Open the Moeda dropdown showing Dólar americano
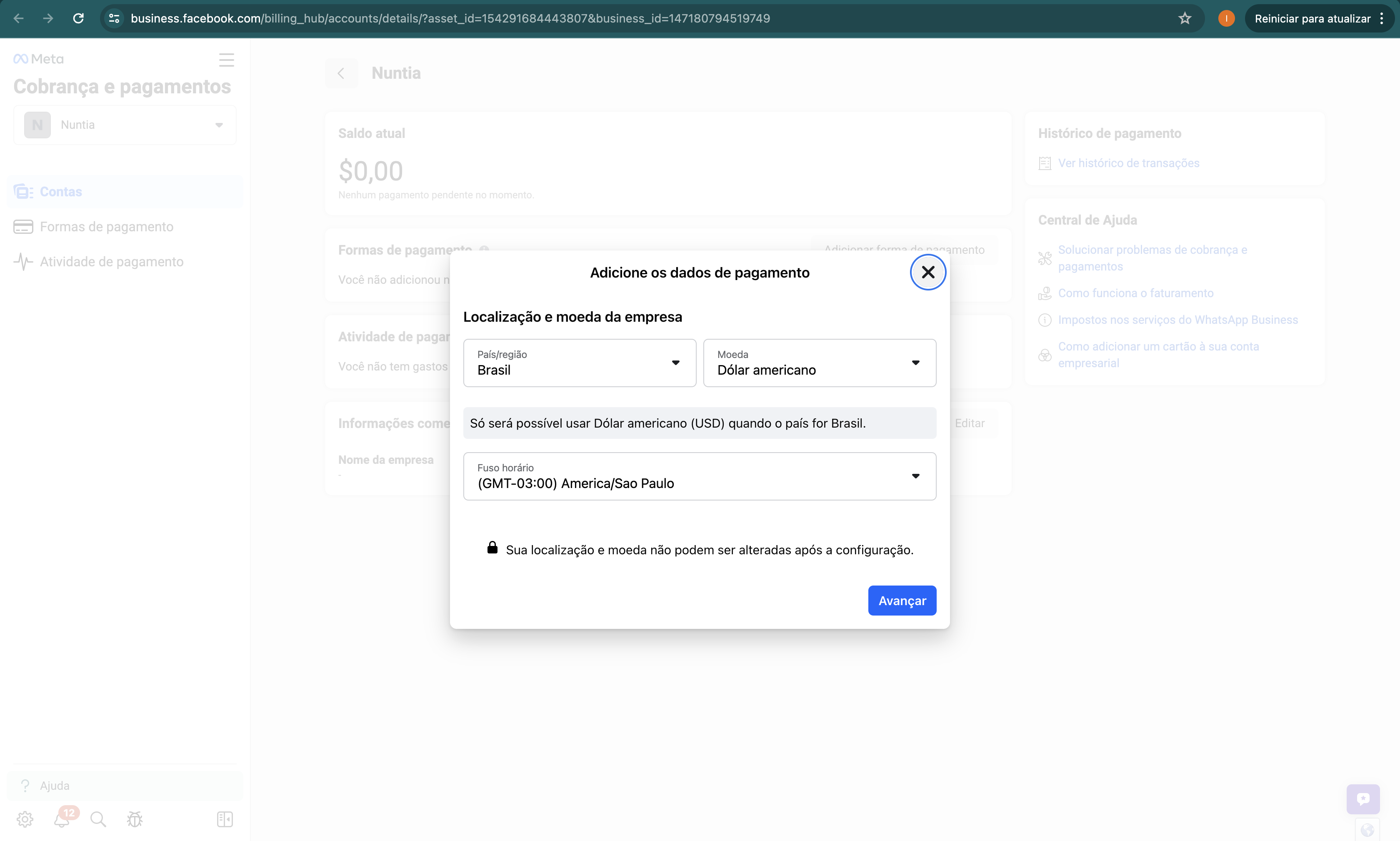The image size is (1400, 841). (819, 363)
